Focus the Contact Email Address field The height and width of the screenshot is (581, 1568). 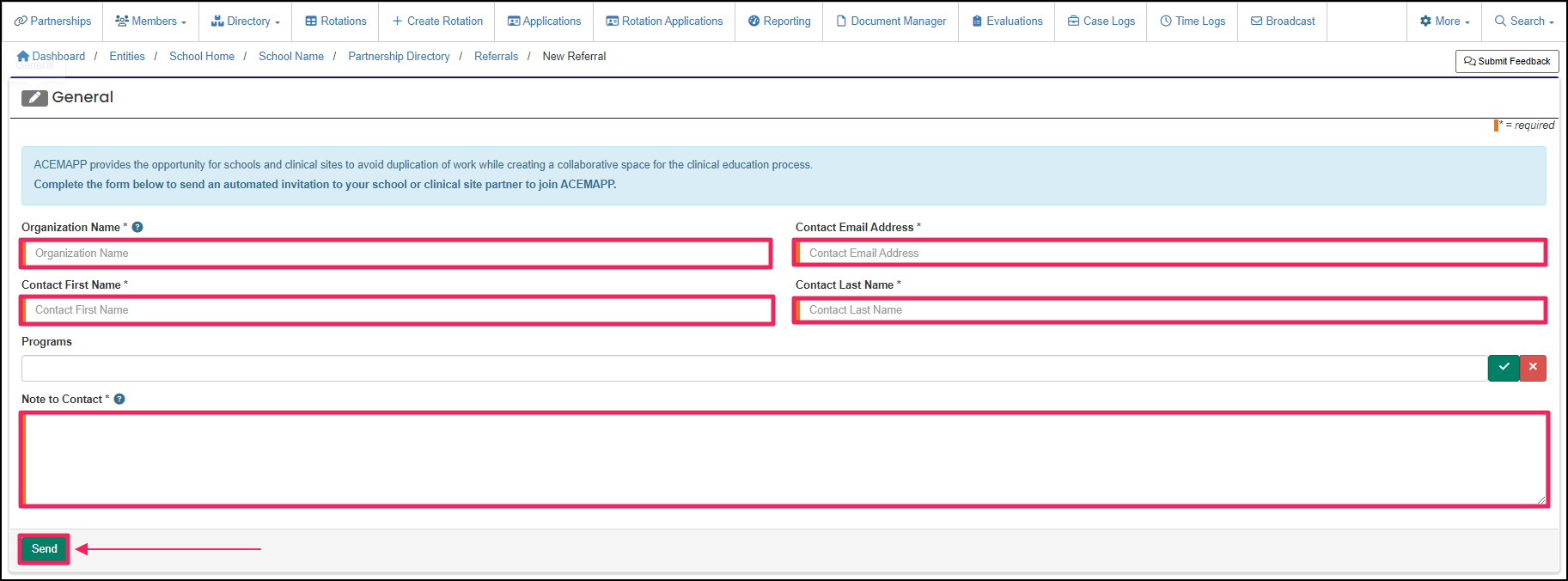pos(1170,253)
